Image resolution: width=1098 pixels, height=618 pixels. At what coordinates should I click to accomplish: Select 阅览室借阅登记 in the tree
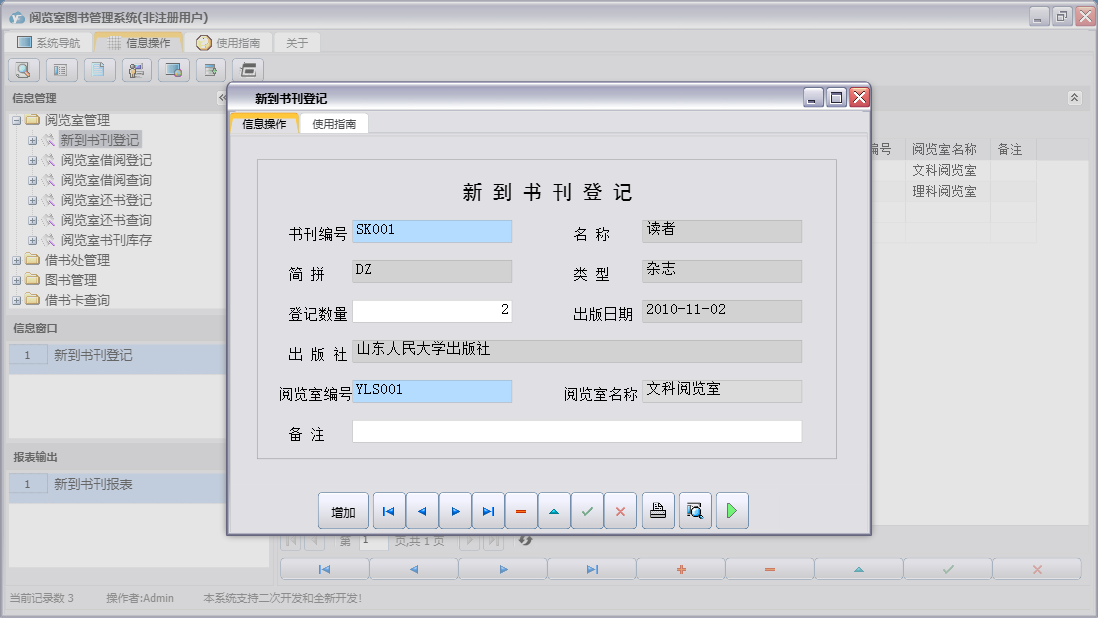click(106, 160)
